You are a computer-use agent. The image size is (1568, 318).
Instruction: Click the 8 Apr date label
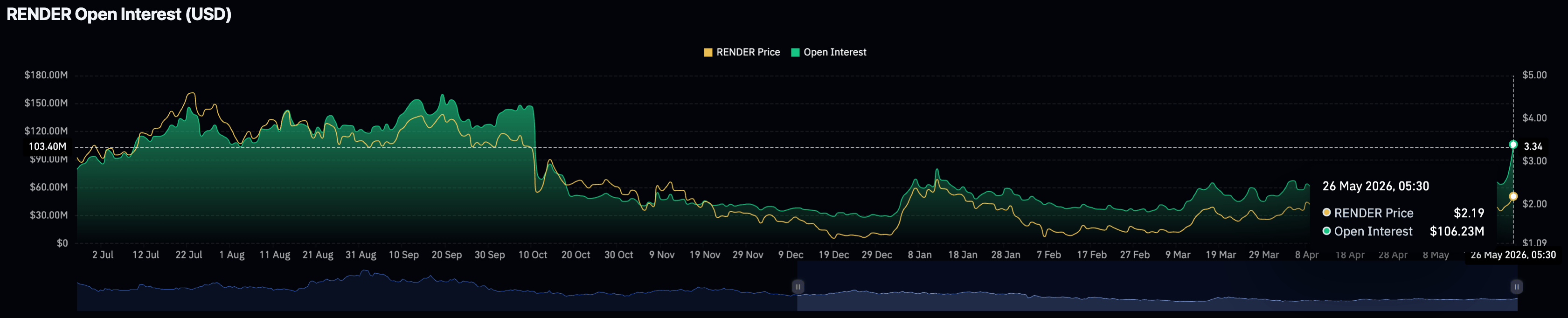(1307, 255)
